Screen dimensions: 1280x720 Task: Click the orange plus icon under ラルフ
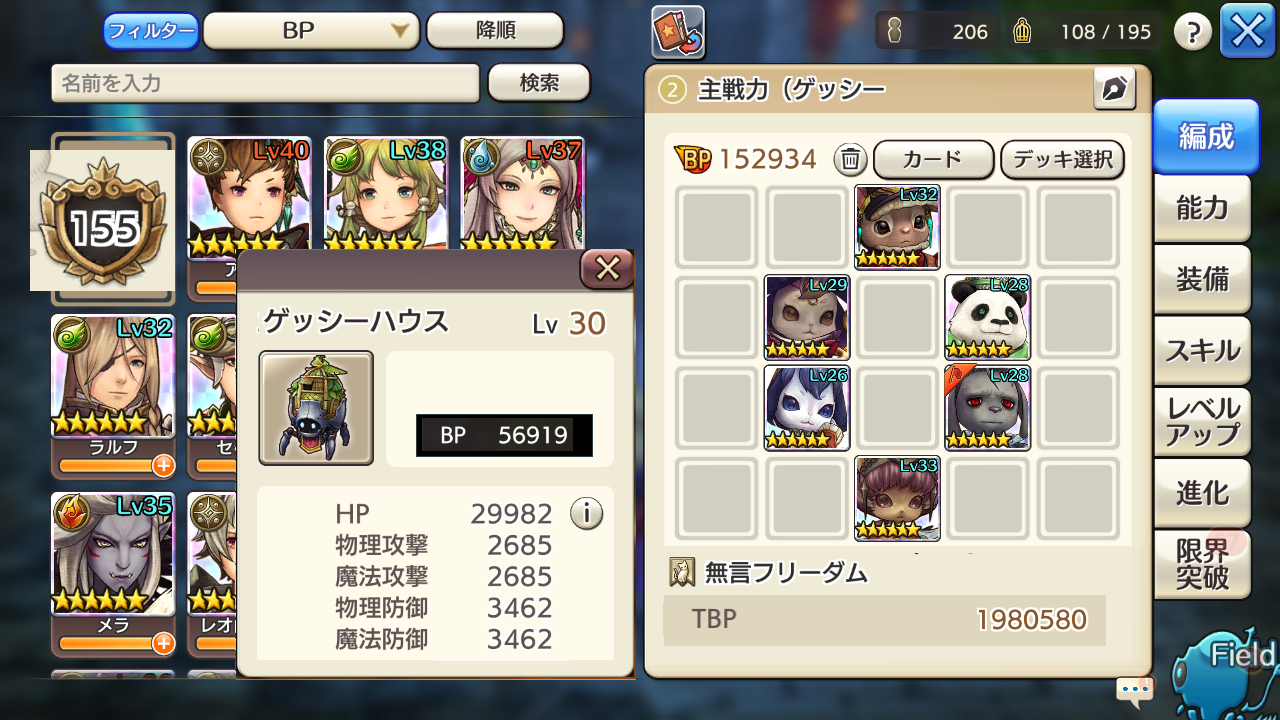point(164,466)
